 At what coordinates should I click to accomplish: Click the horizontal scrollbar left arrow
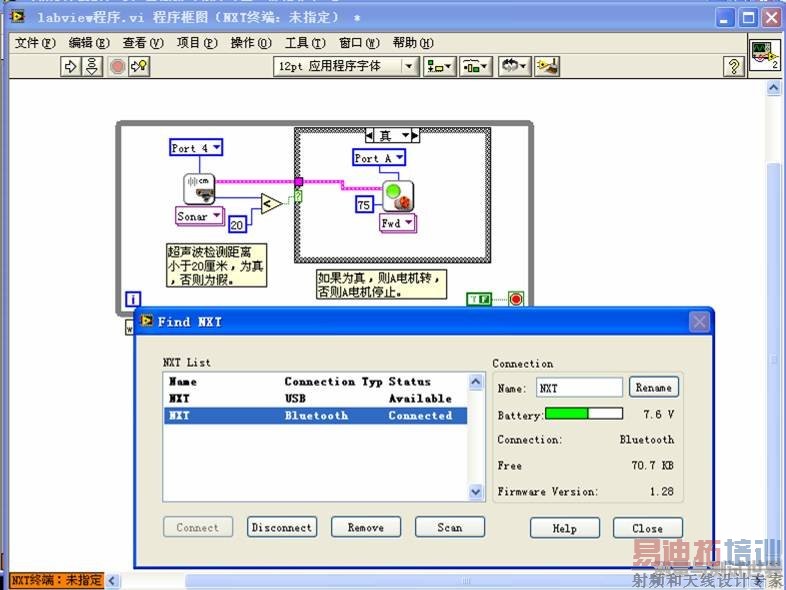pyautogui.click(x=112, y=581)
